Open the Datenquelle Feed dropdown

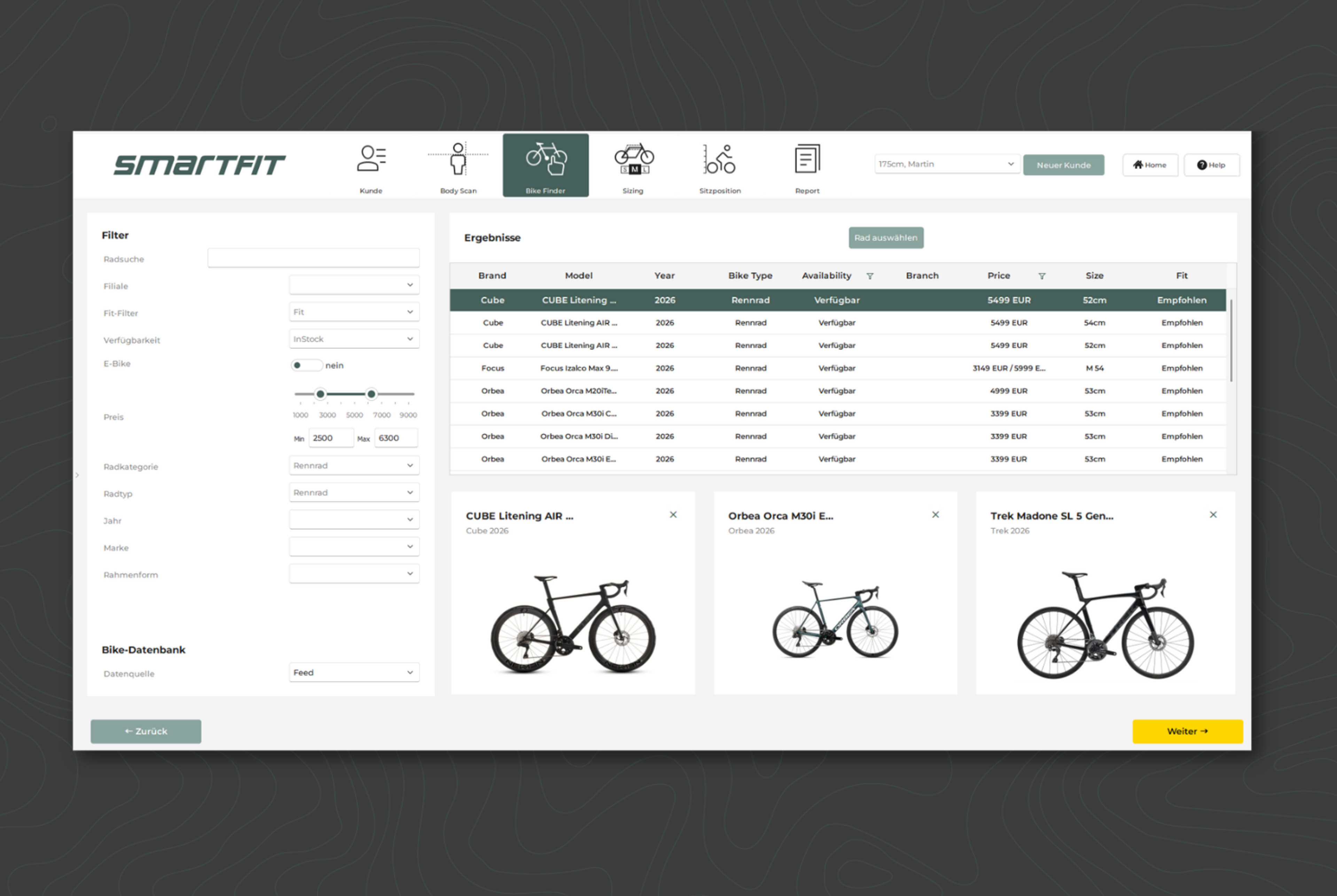pyautogui.click(x=354, y=672)
